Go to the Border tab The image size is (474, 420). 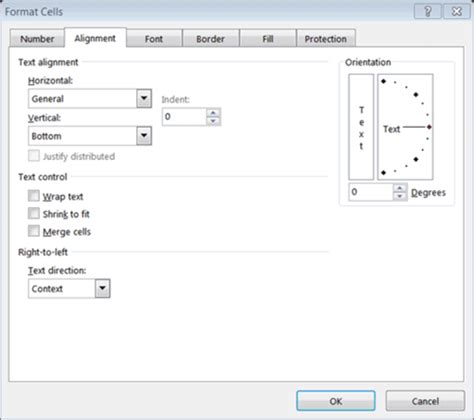(x=210, y=39)
